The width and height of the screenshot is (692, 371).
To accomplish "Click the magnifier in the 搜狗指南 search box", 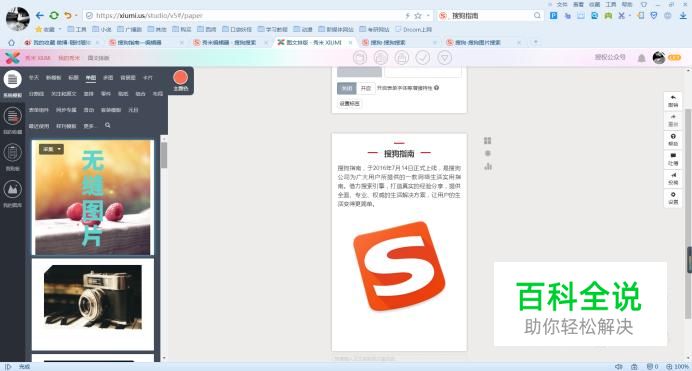I will tap(537, 15).
